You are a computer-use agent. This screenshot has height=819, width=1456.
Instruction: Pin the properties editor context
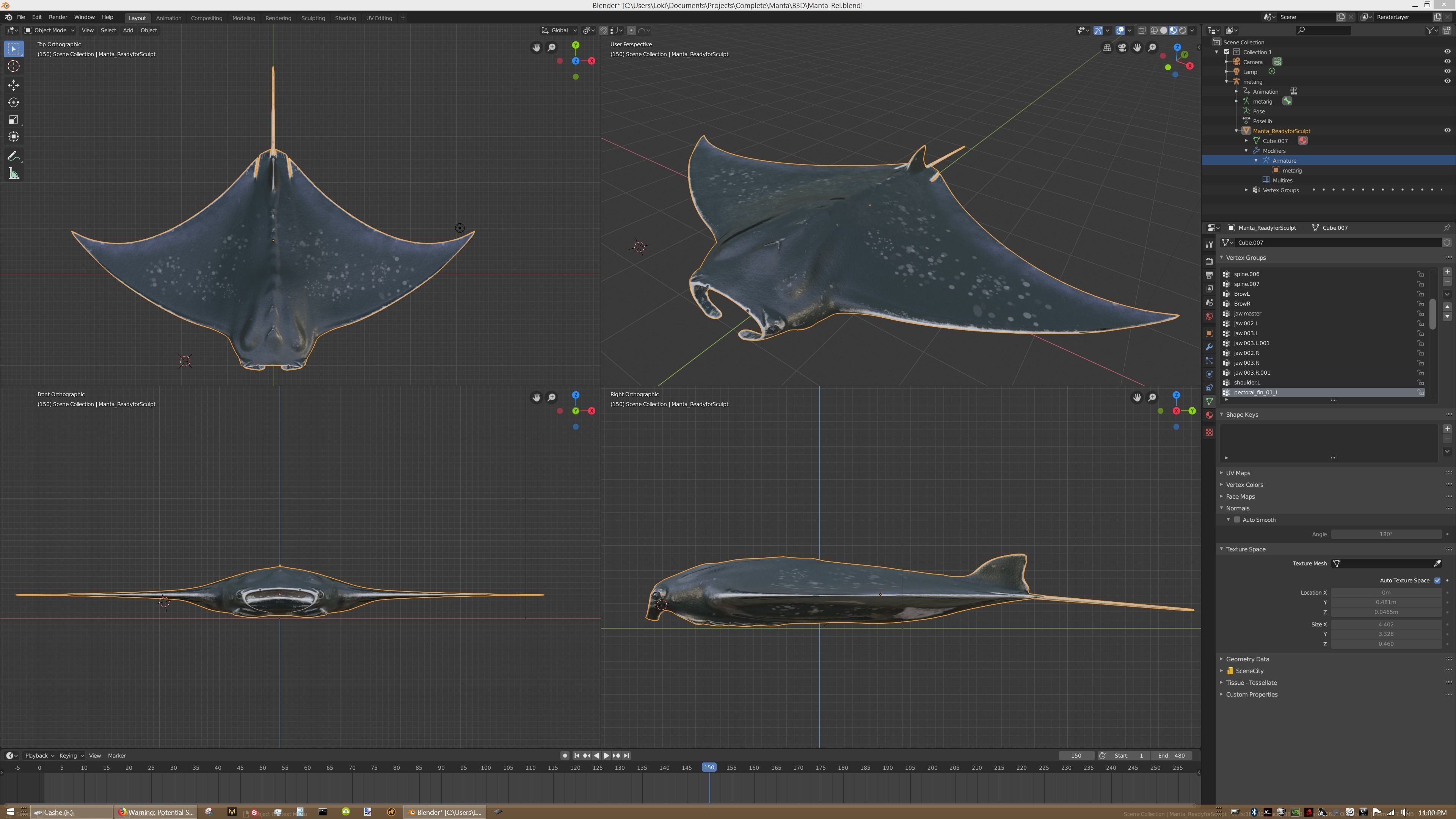tap(1447, 228)
